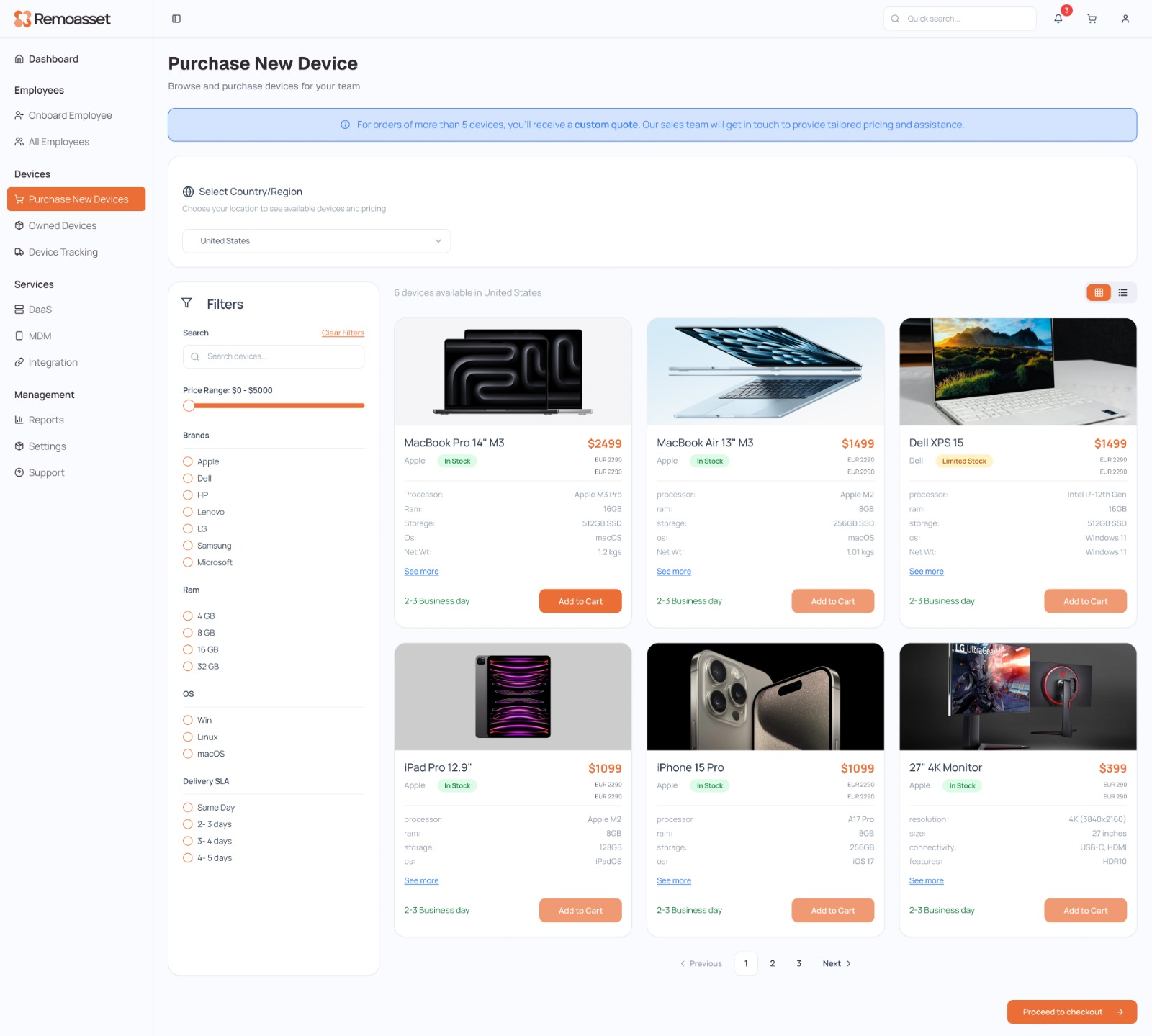Click the Integration link icon
Screen dimensions: 1152x1036
[19, 362]
